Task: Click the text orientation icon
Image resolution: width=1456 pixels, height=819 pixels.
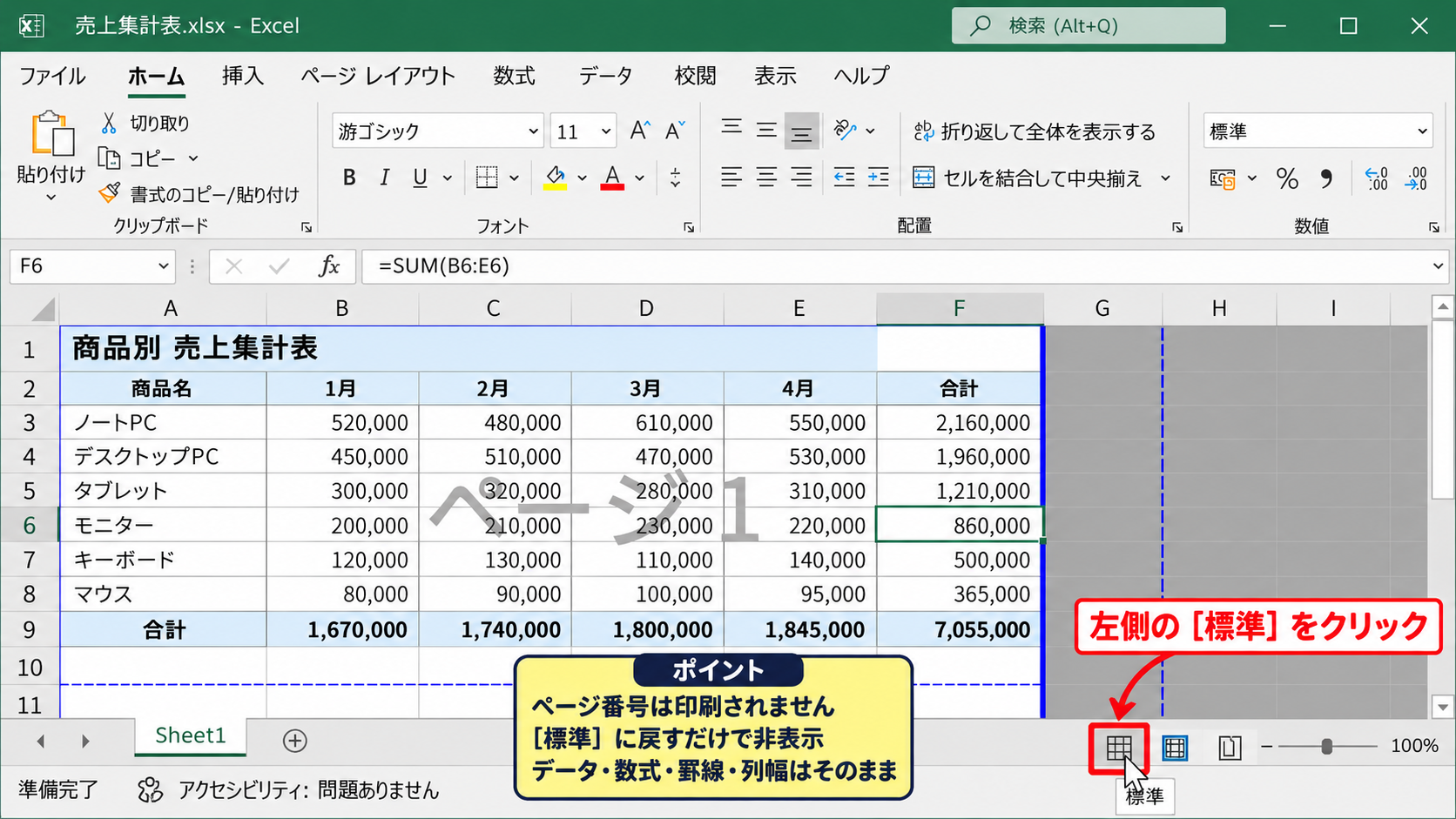Action: point(845,131)
